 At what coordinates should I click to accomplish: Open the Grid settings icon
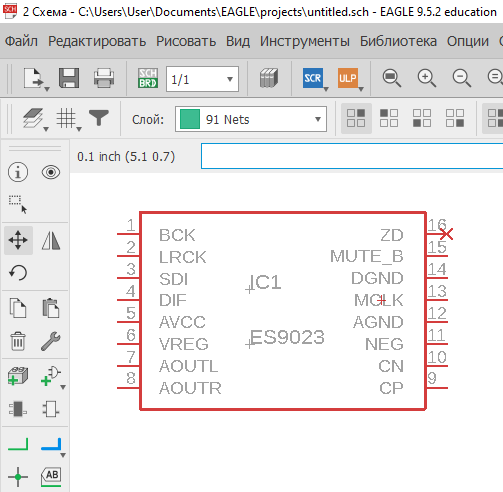coord(66,118)
